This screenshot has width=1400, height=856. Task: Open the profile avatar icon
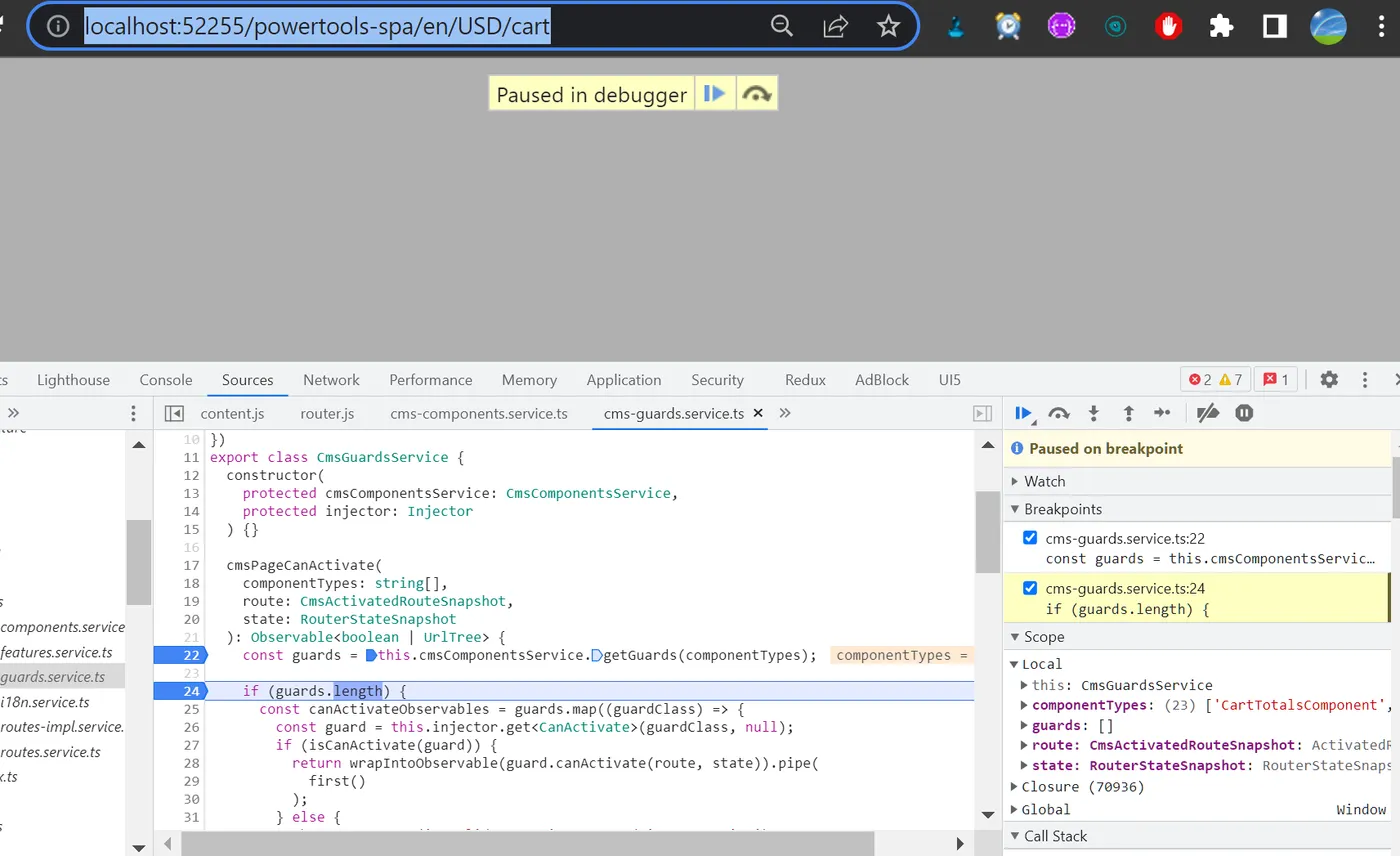(1328, 26)
